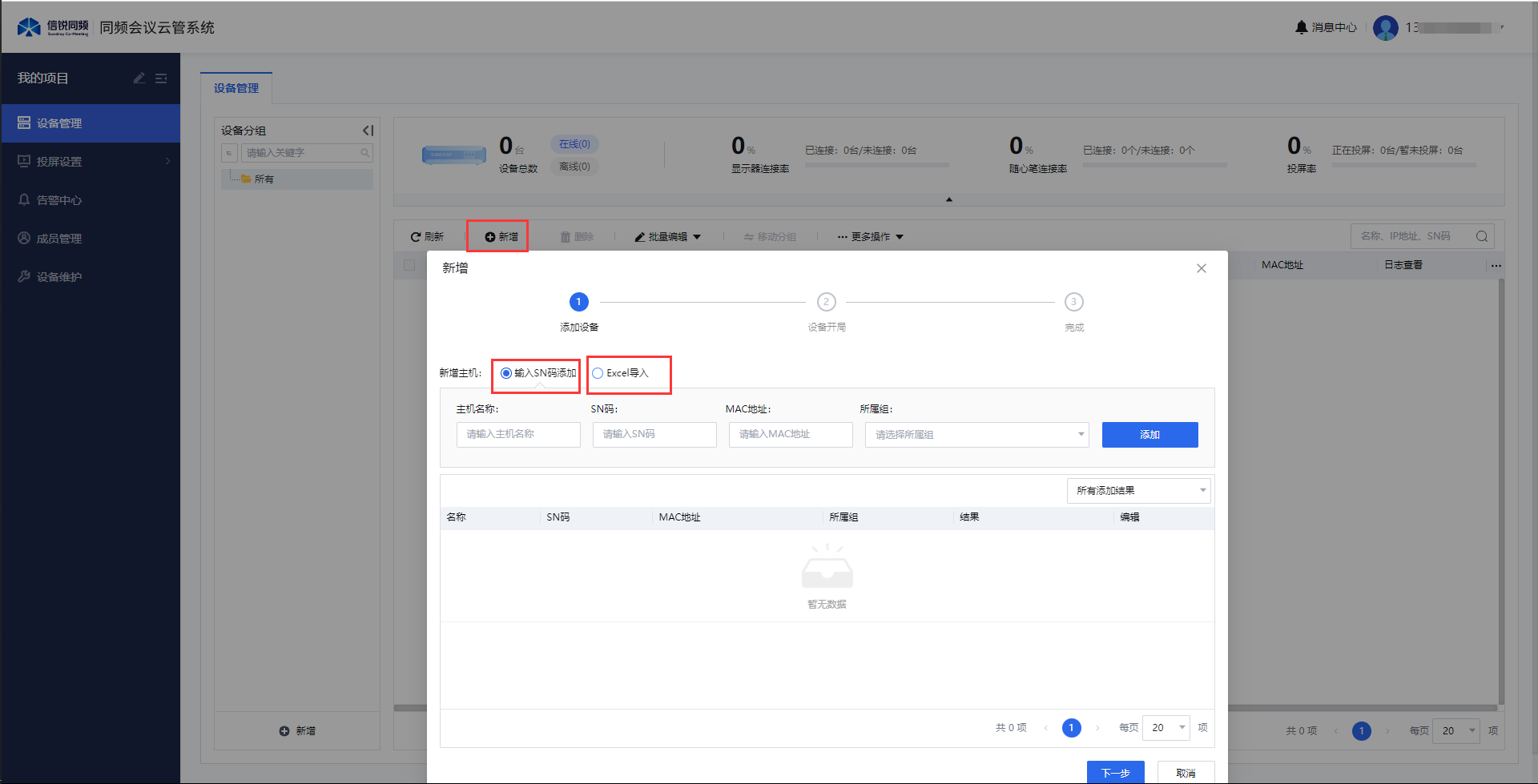This screenshot has height=784, width=1538.
Task: Click the 下一步 button
Action: click(1115, 773)
